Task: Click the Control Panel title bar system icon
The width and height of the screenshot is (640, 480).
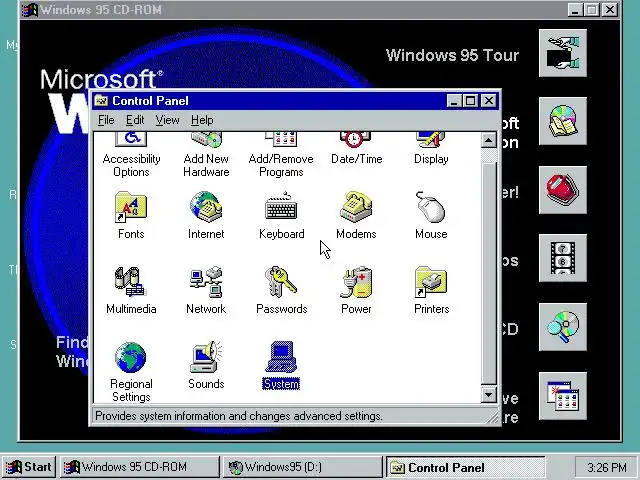Action: 101,100
